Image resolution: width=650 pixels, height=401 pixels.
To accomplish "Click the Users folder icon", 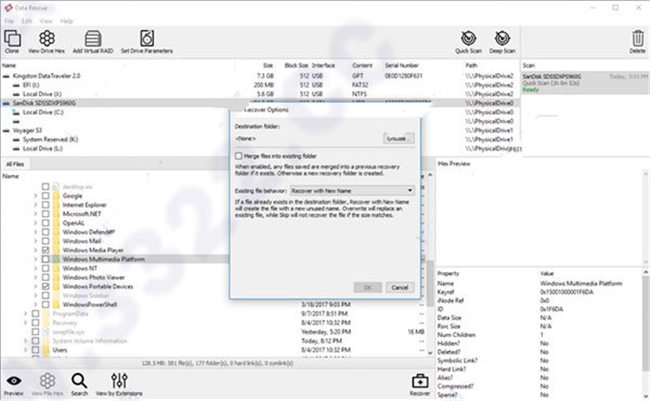I will click(47, 350).
